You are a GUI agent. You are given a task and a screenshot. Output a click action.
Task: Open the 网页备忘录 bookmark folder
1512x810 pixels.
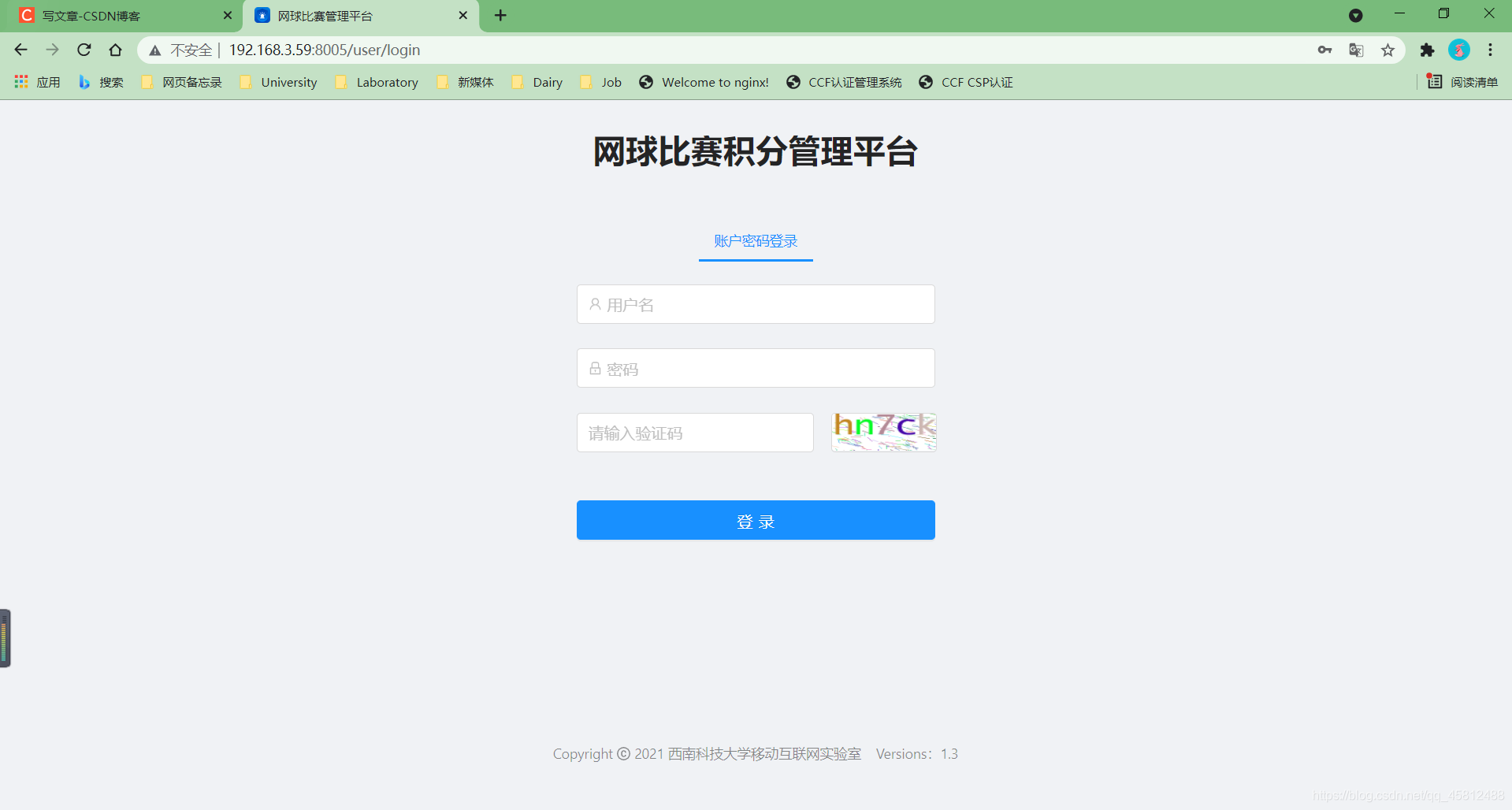(182, 82)
